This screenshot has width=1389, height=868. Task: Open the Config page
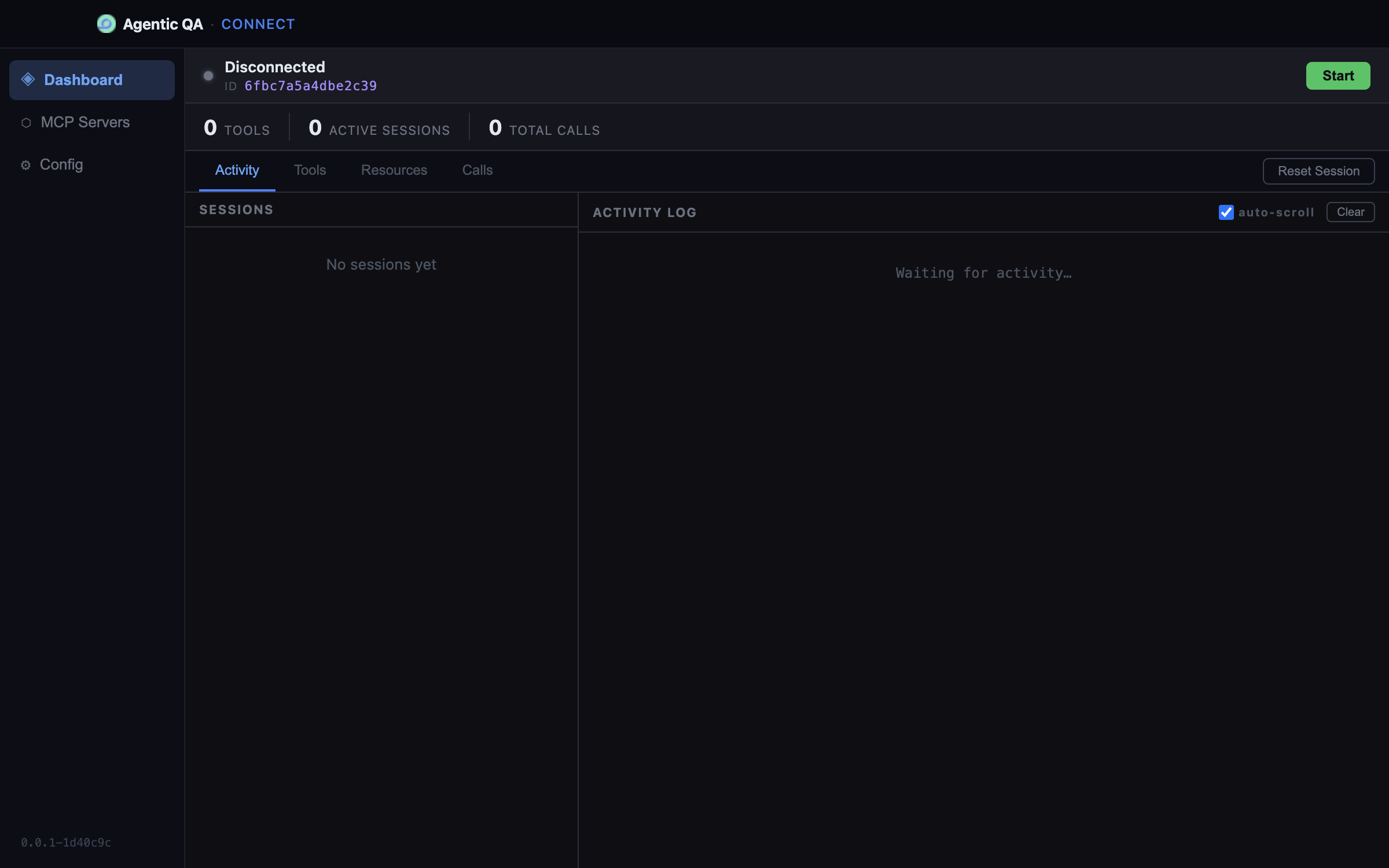[92, 165]
